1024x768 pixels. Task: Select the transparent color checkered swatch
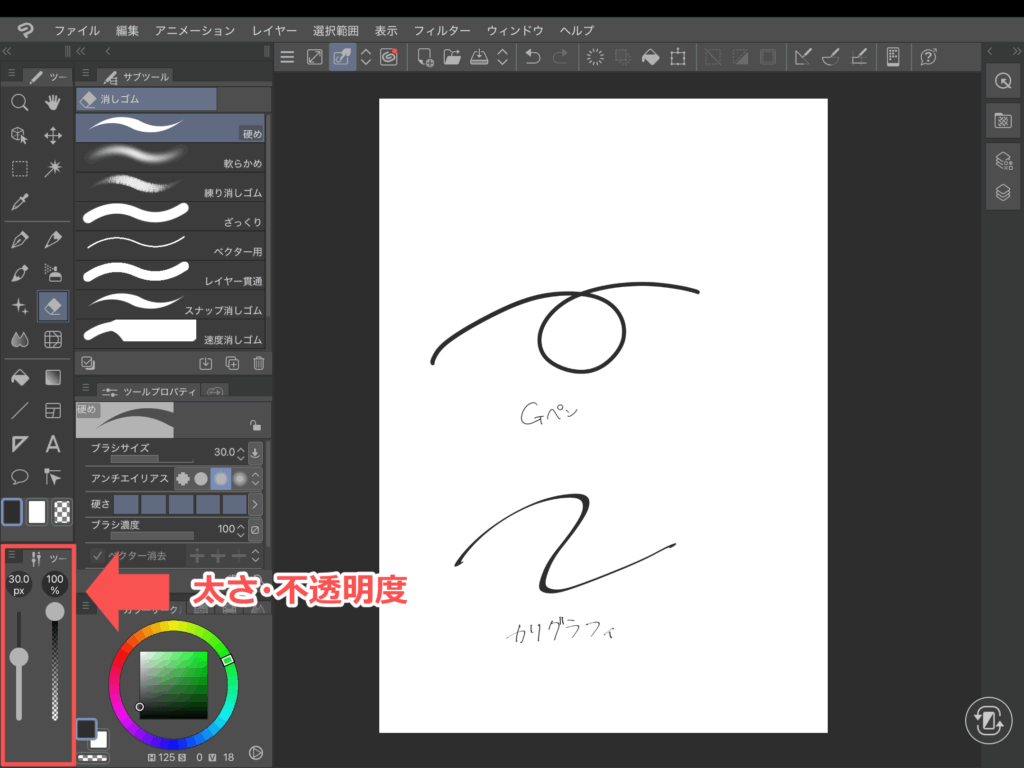click(62, 512)
